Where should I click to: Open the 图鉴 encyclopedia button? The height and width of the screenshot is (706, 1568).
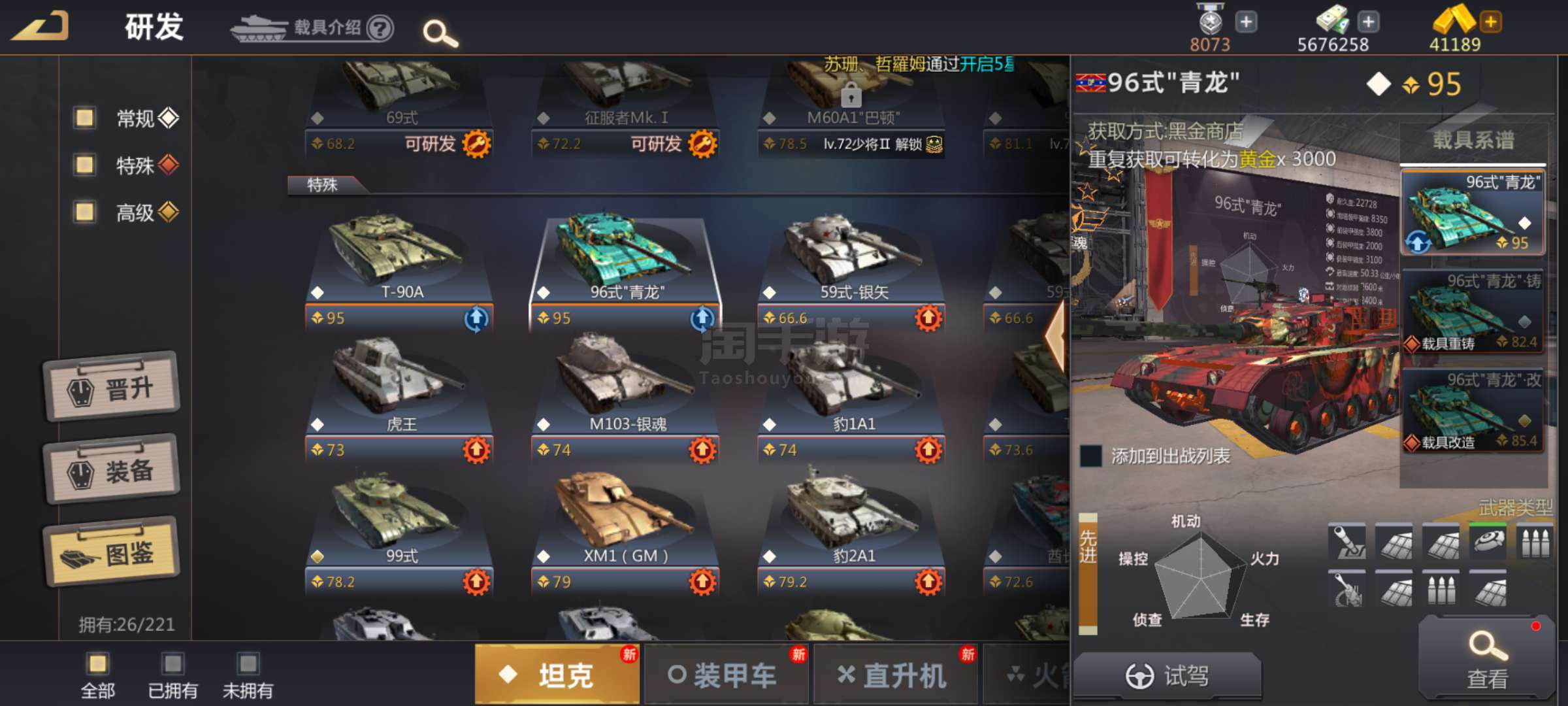[112, 553]
